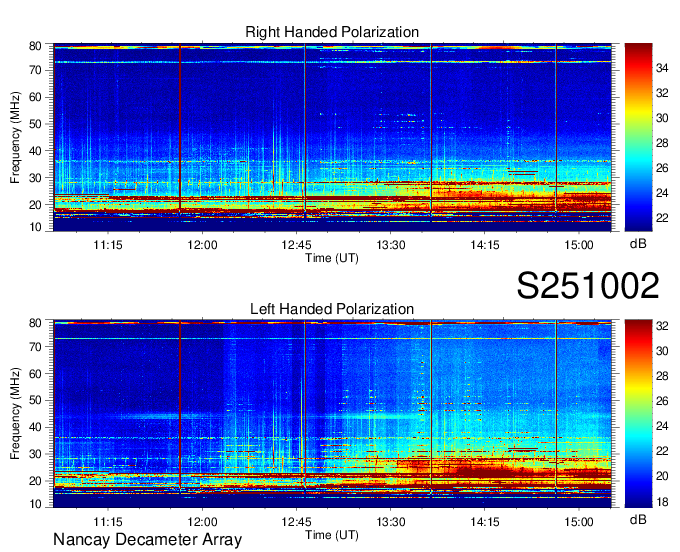Image resolution: width=680 pixels, height=552 pixels.
Task: Click the Right Handed Polarization plot title
Action: (332, 33)
